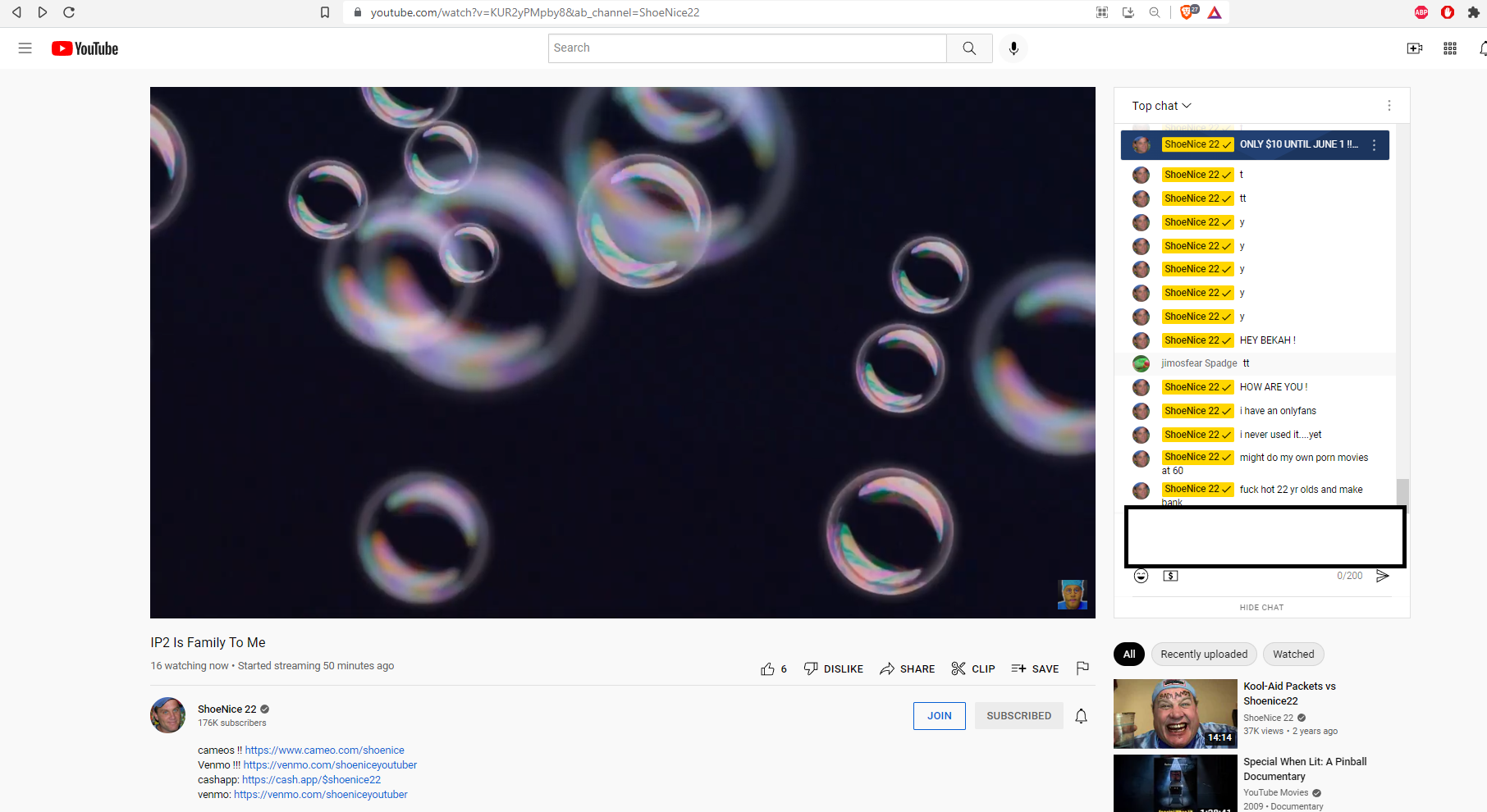Screen dimensions: 1487x812
Task: Open the cameo.com/shoenice link
Action: click(324, 750)
